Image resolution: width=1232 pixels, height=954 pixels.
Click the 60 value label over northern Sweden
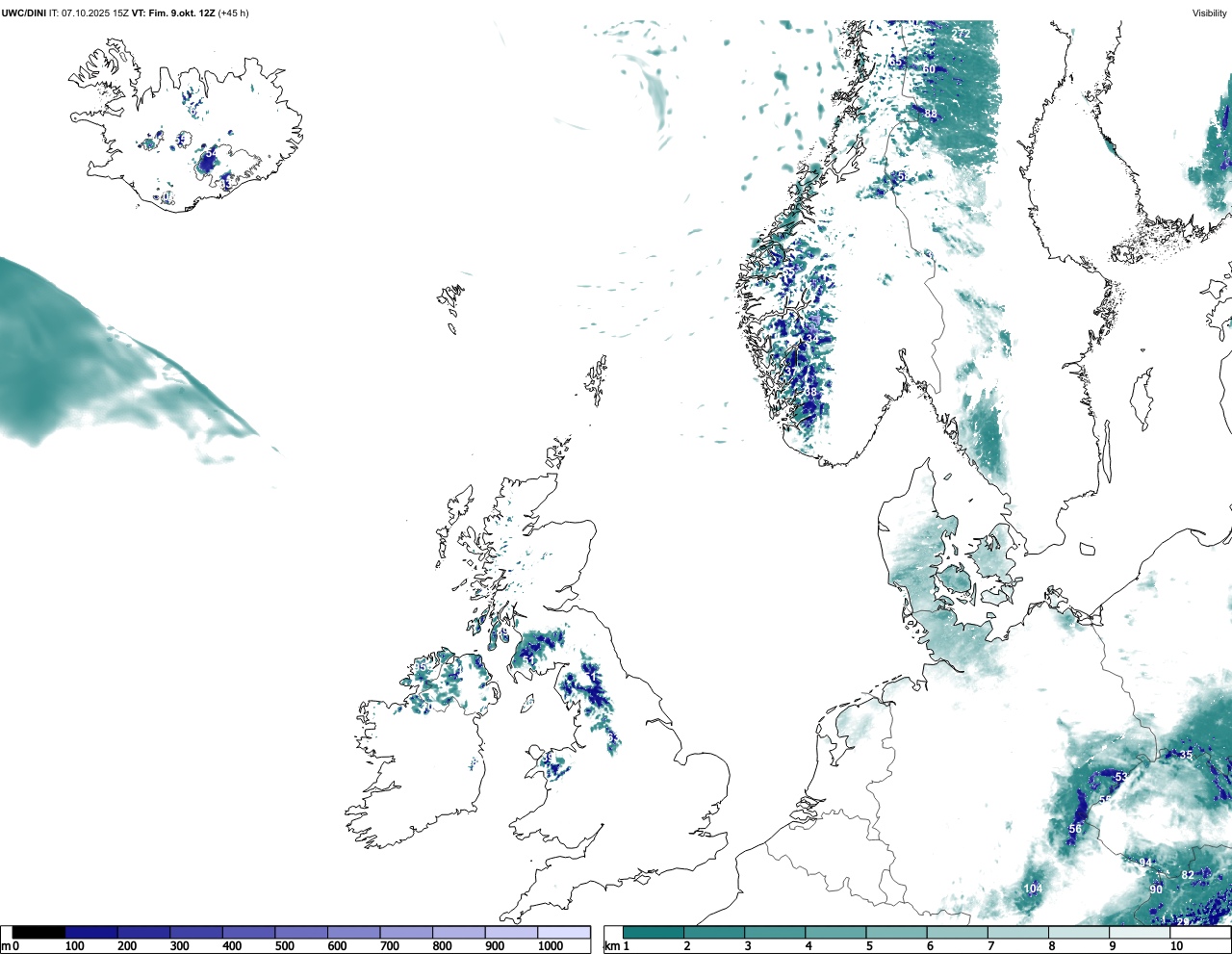pyautogui.click(x=929, y=69)
